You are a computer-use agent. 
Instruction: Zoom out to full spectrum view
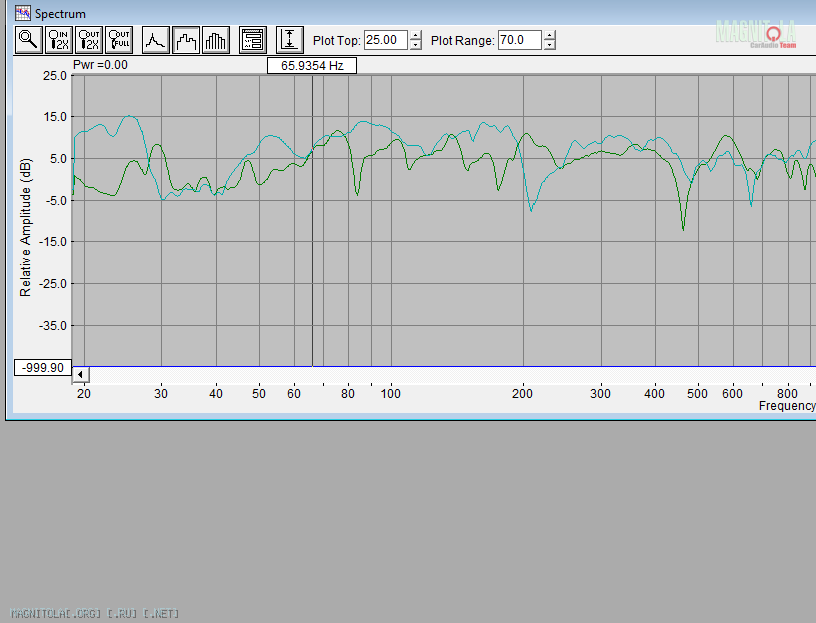coord(119,40)
